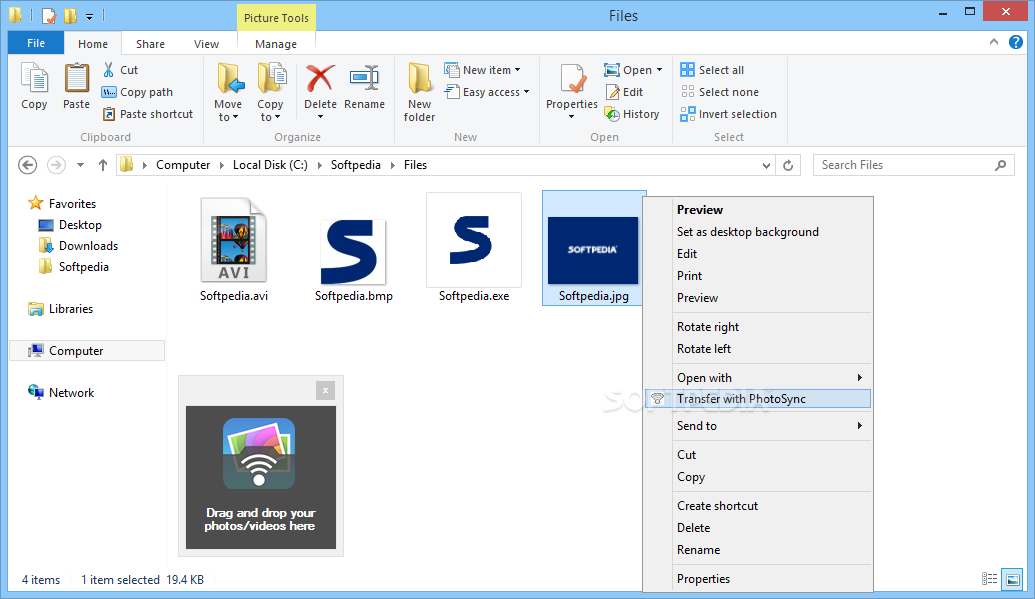Collapse the ribbon with the chevron
This screenshot has height=599, width=1035.
pyautogui.click(x=994, y=42)
